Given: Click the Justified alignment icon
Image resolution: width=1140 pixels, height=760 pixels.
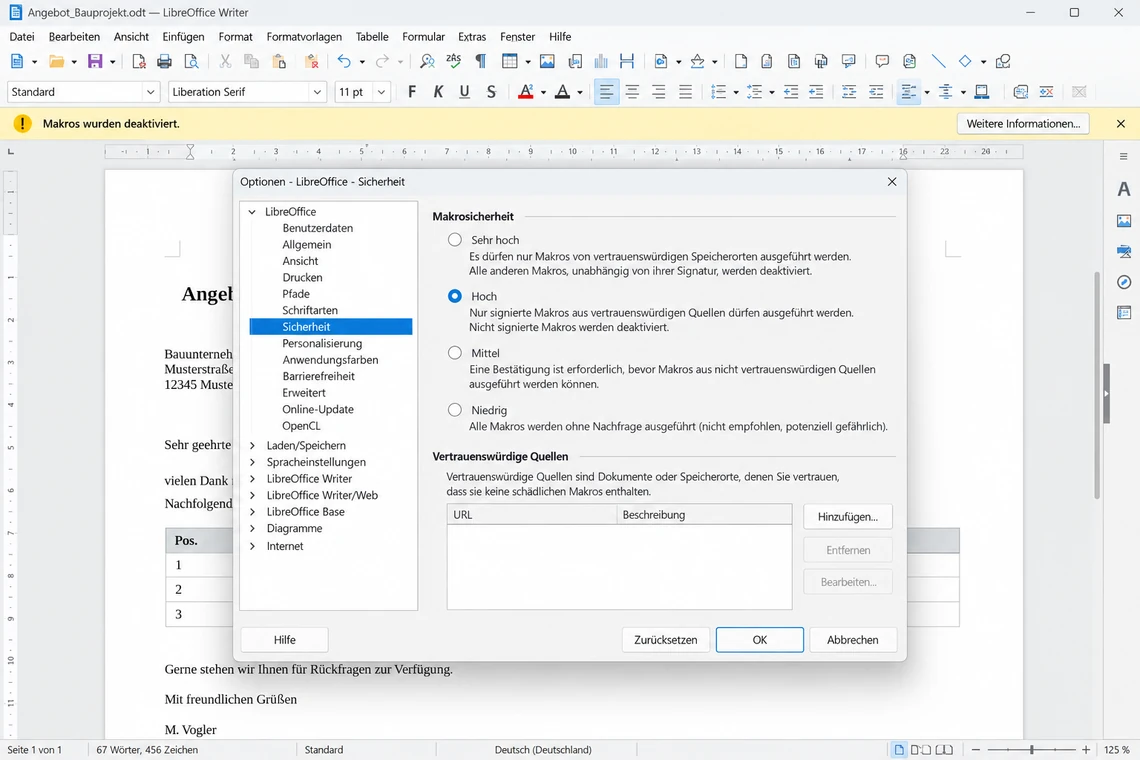Looking at the screenshot, I should (x=685, y=92).
